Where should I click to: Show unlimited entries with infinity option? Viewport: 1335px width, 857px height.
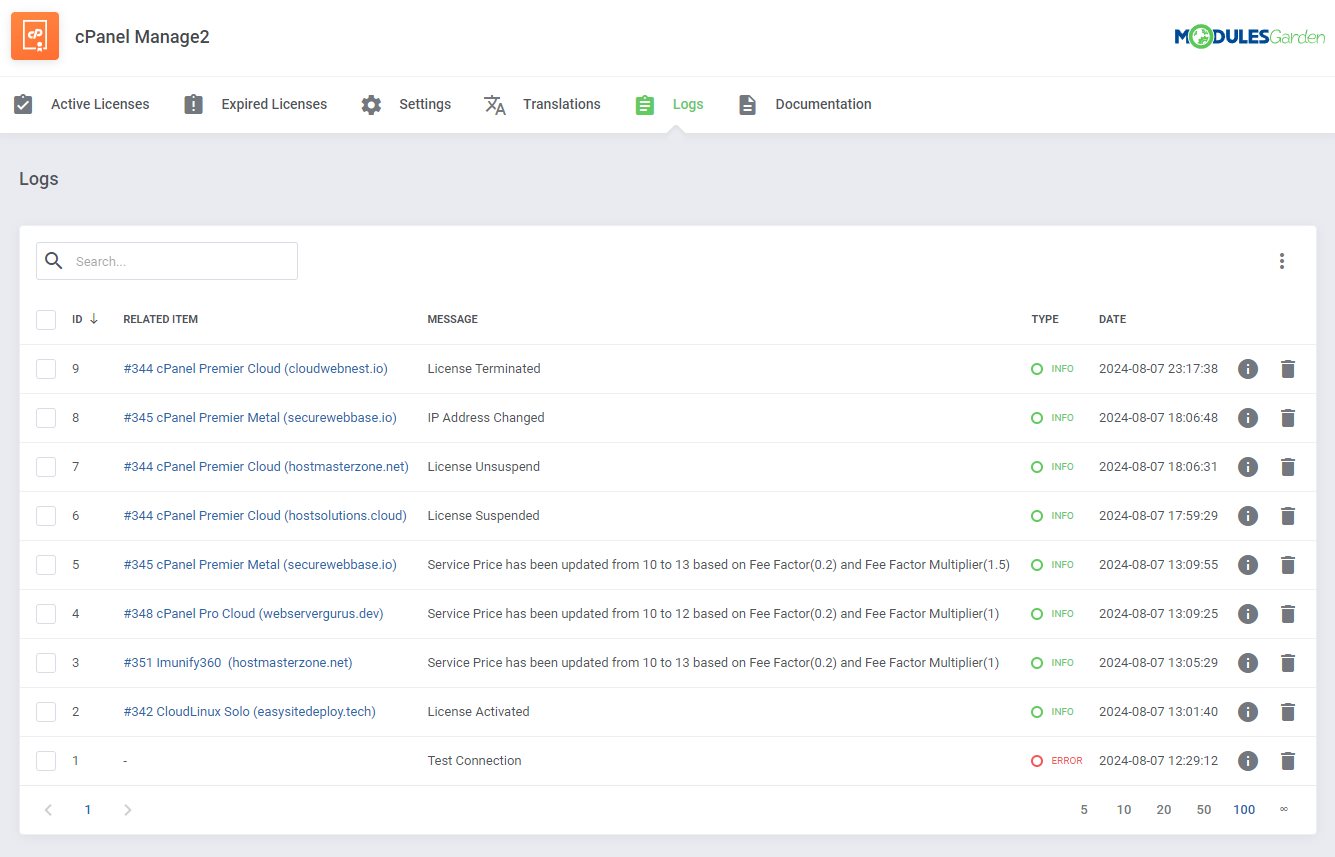[x=1284, y=809]
